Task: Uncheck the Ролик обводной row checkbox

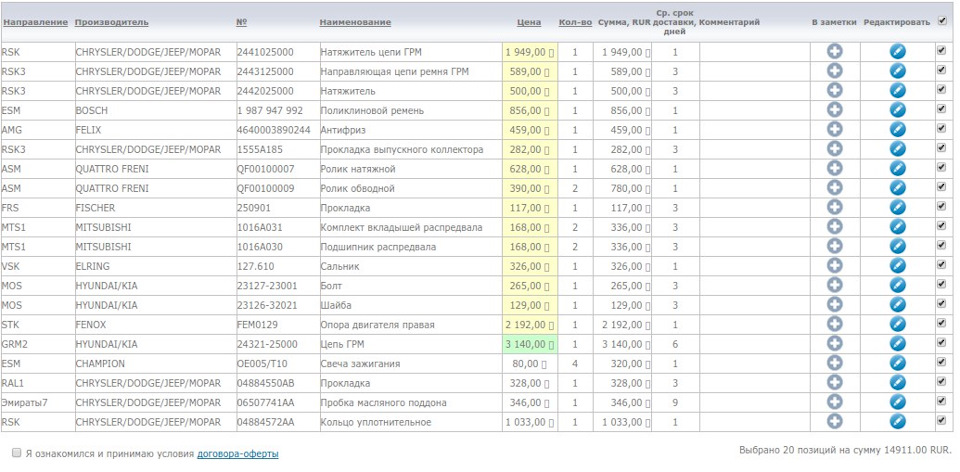Action: (x=941, y=187)
